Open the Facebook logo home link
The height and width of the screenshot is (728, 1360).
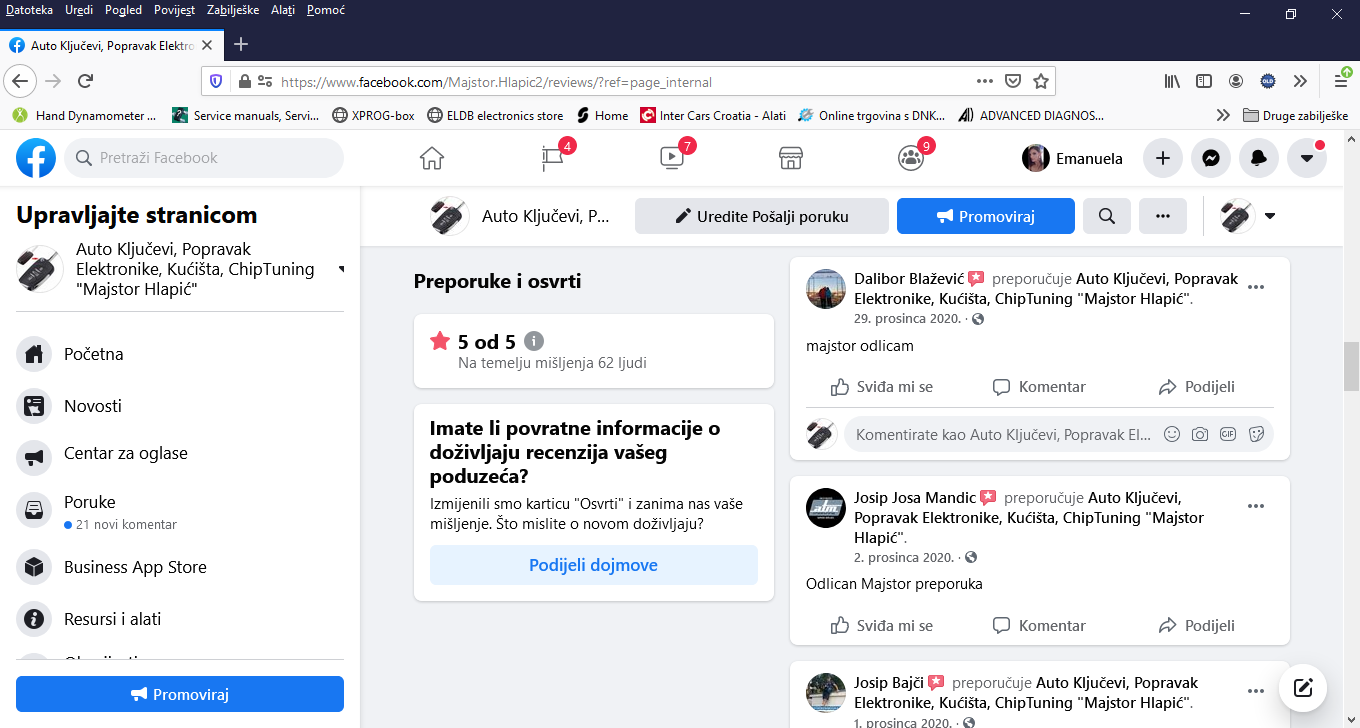click(36, 158)
